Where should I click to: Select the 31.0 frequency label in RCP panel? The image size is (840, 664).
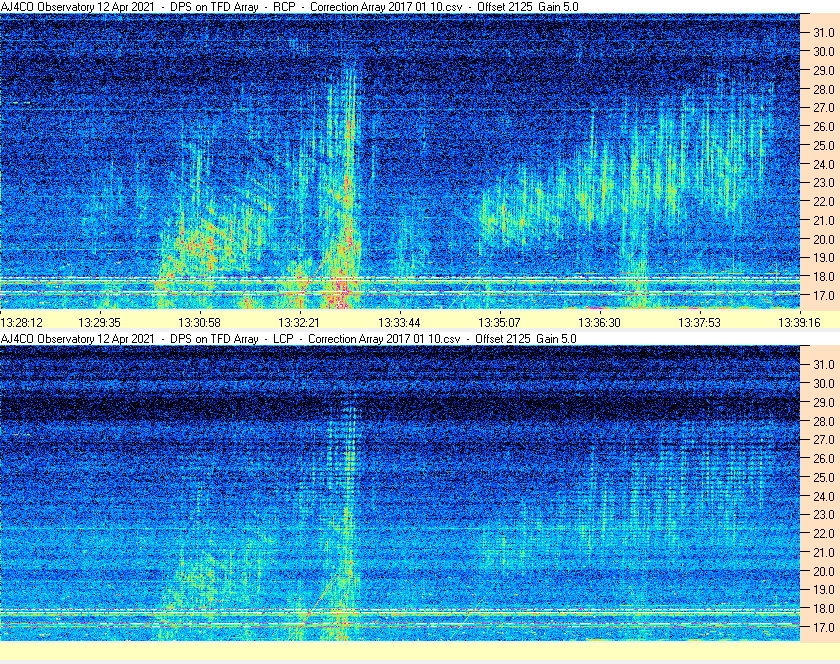(x=823, y=32)
